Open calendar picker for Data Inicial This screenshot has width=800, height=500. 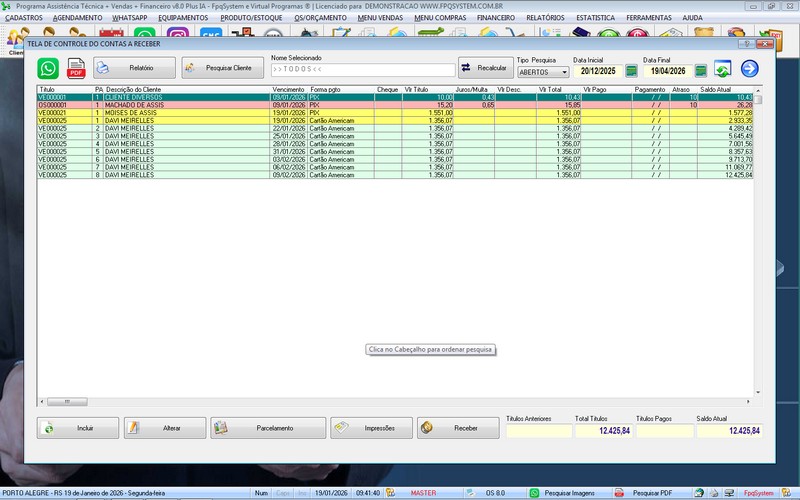pyautogui.click(x=631, y=72)
